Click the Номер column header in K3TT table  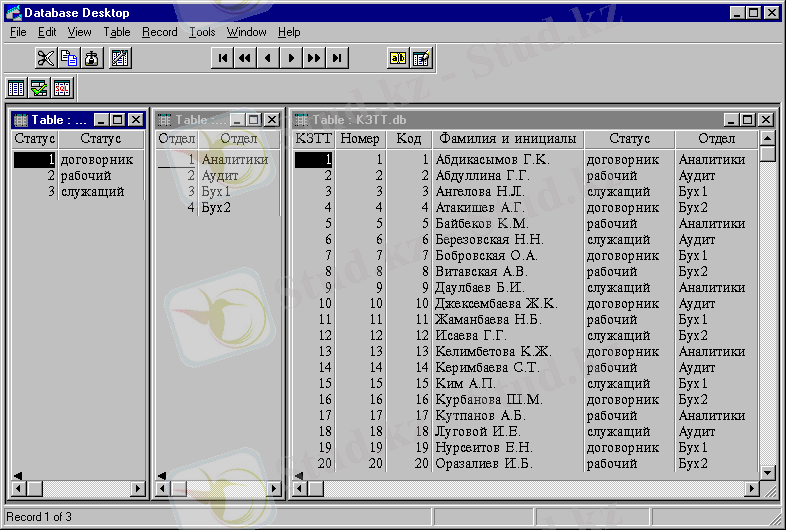pos(360,139)
